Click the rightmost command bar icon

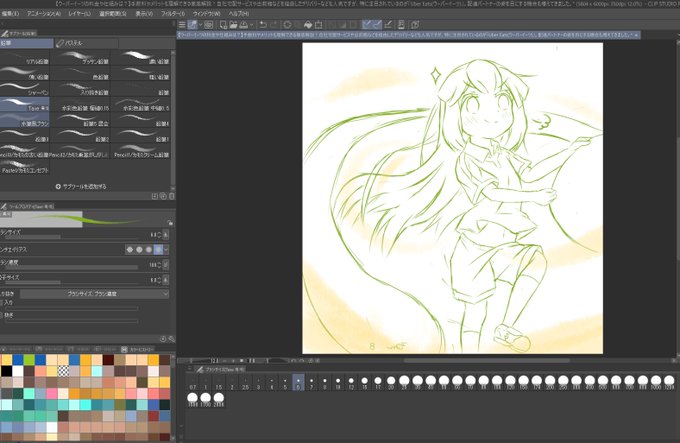tap(415, 25)
